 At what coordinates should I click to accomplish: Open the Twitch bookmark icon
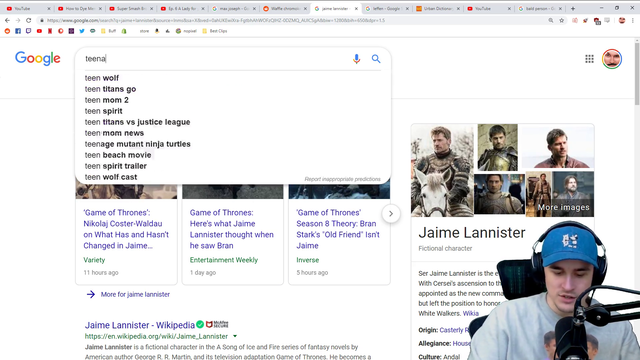[x=29, y=31]
